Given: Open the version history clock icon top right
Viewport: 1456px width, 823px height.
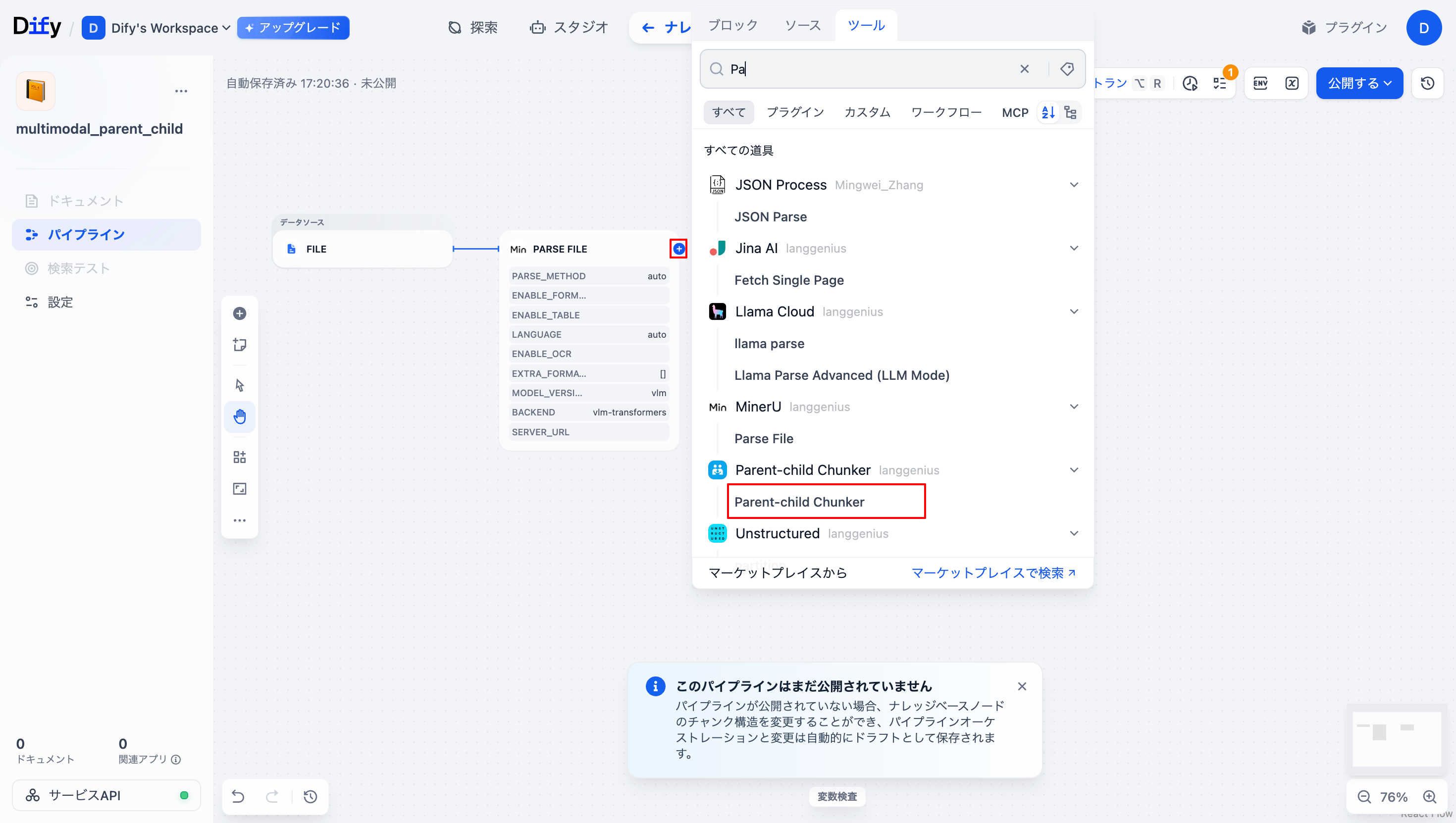Looking at the screenshot, I should click(x=1428, y=83).
